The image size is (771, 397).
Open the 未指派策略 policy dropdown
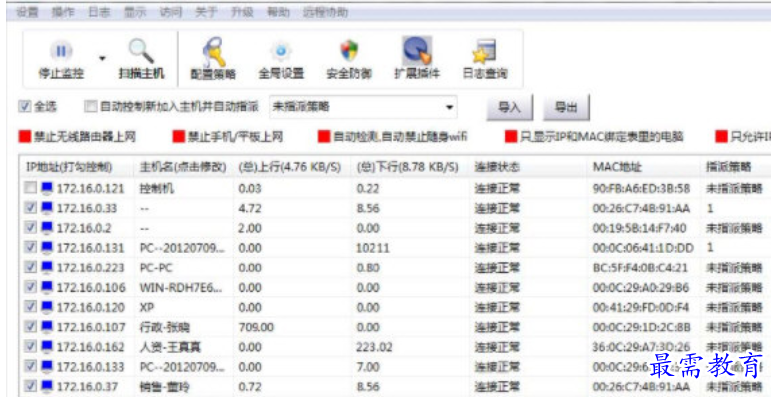(363, 107)
